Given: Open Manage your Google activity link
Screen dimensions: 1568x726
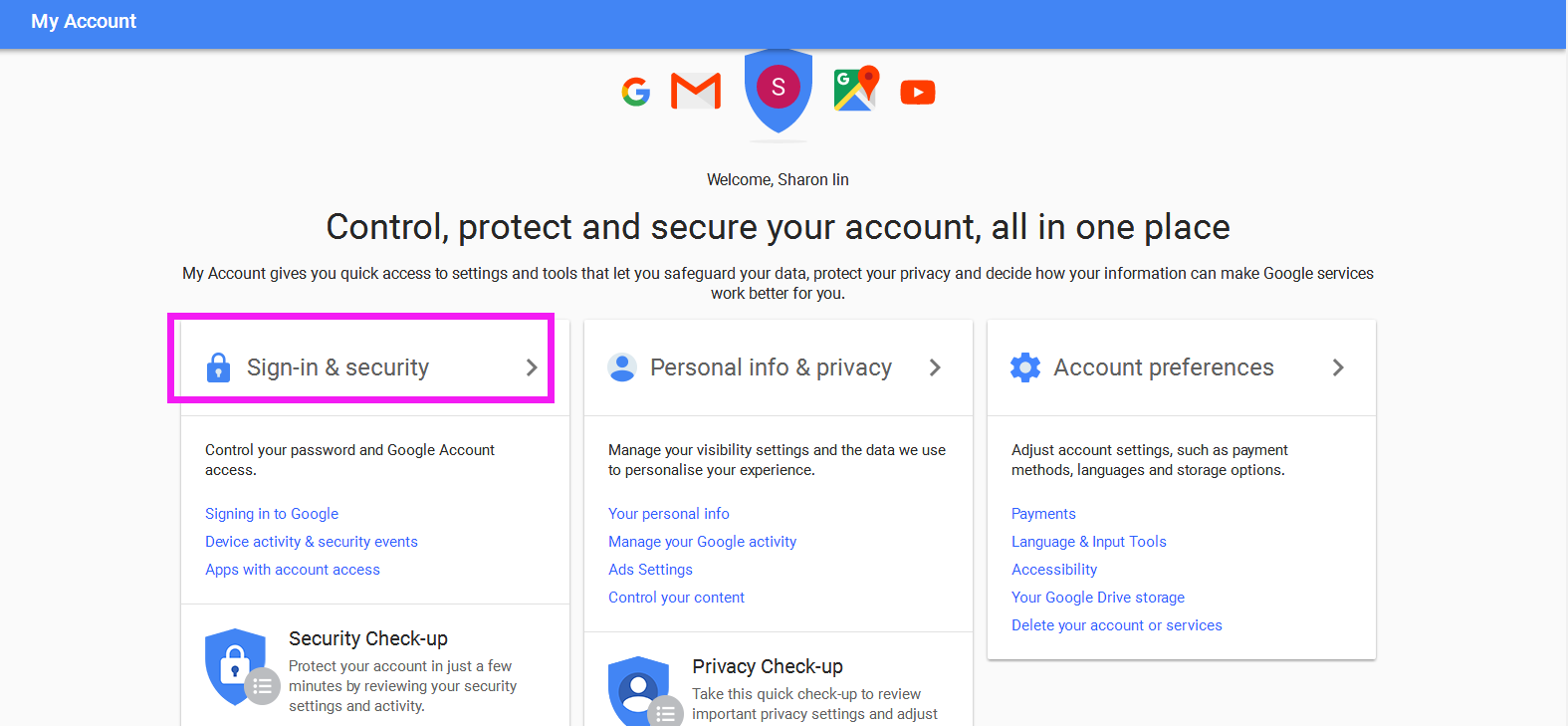Looking at the screenshot, I should 703,542.
